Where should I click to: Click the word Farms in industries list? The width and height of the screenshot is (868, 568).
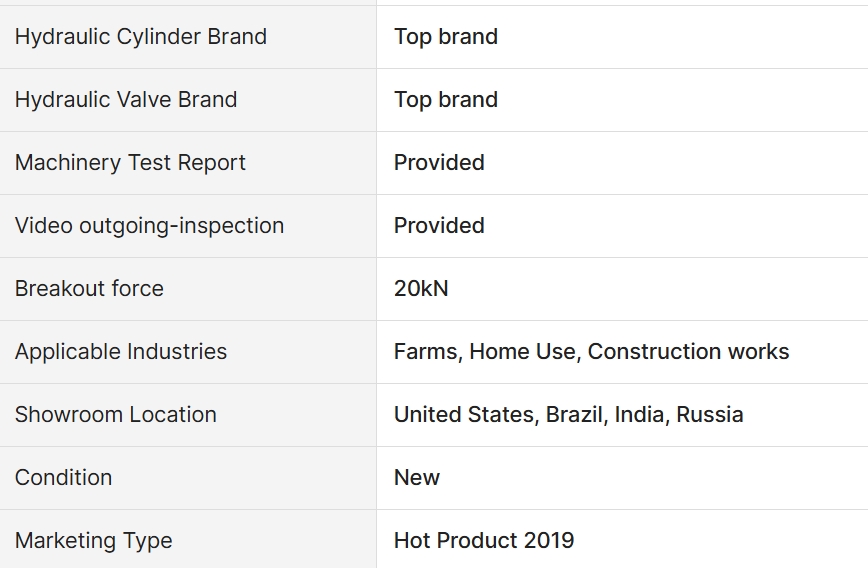click(426, 352)
